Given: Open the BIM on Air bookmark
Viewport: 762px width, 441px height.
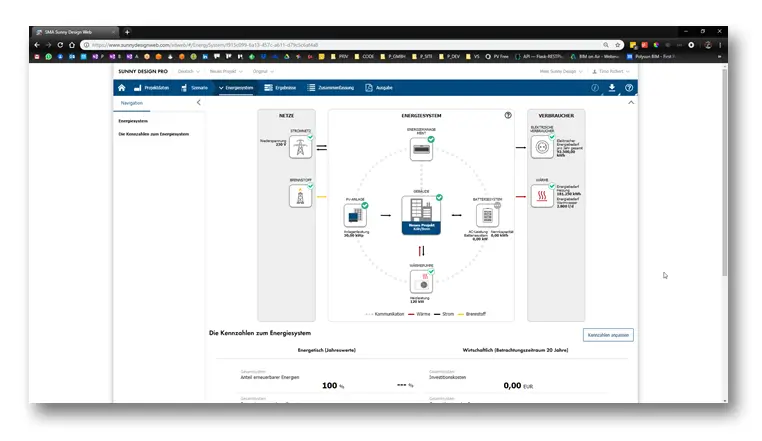Looking at the screenshot, I should point(595,57).
